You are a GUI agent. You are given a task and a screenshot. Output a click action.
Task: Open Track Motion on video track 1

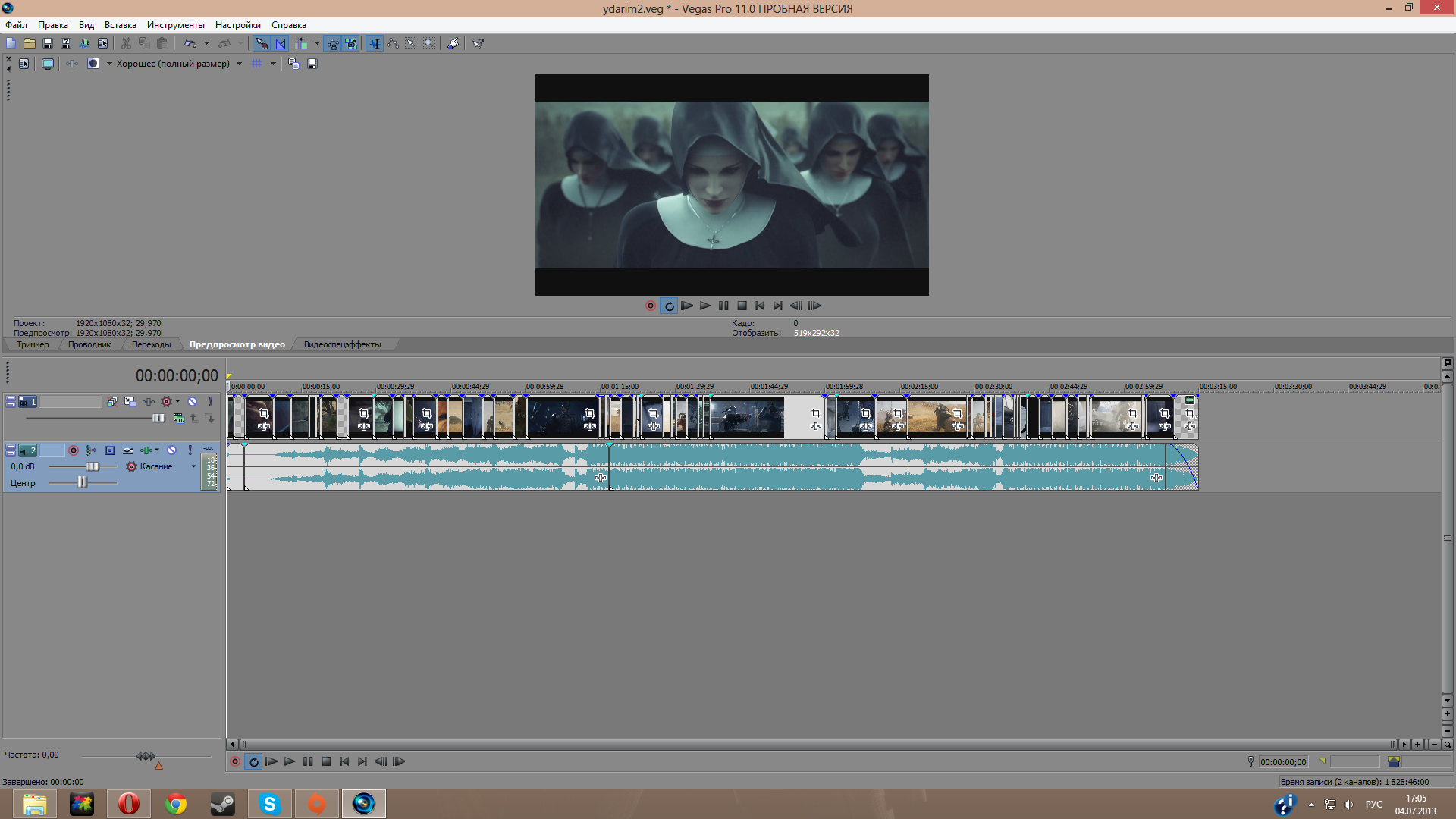pos(130,402)
